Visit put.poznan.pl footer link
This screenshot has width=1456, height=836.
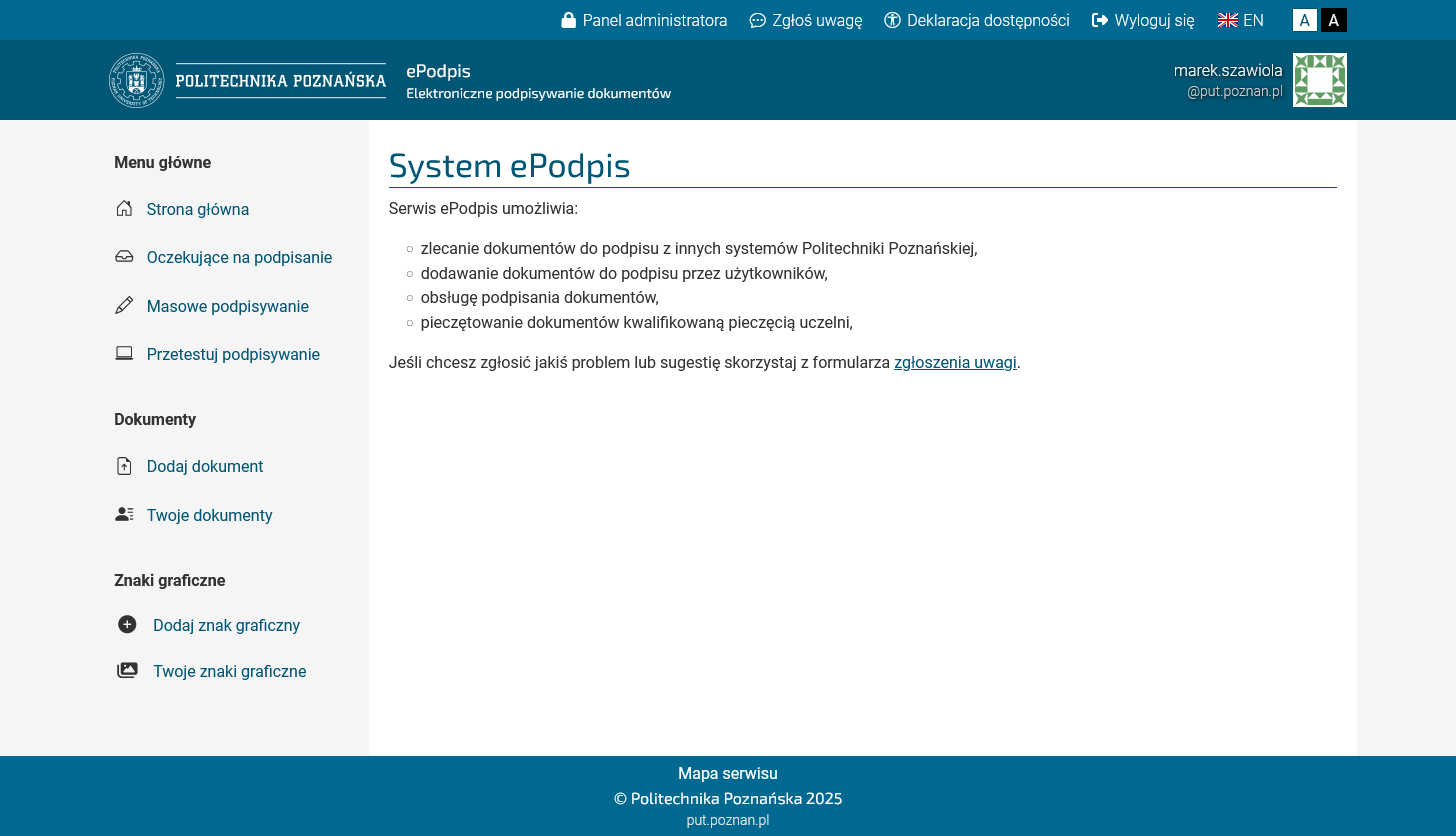pyautogui.click(x=727, y=820)
